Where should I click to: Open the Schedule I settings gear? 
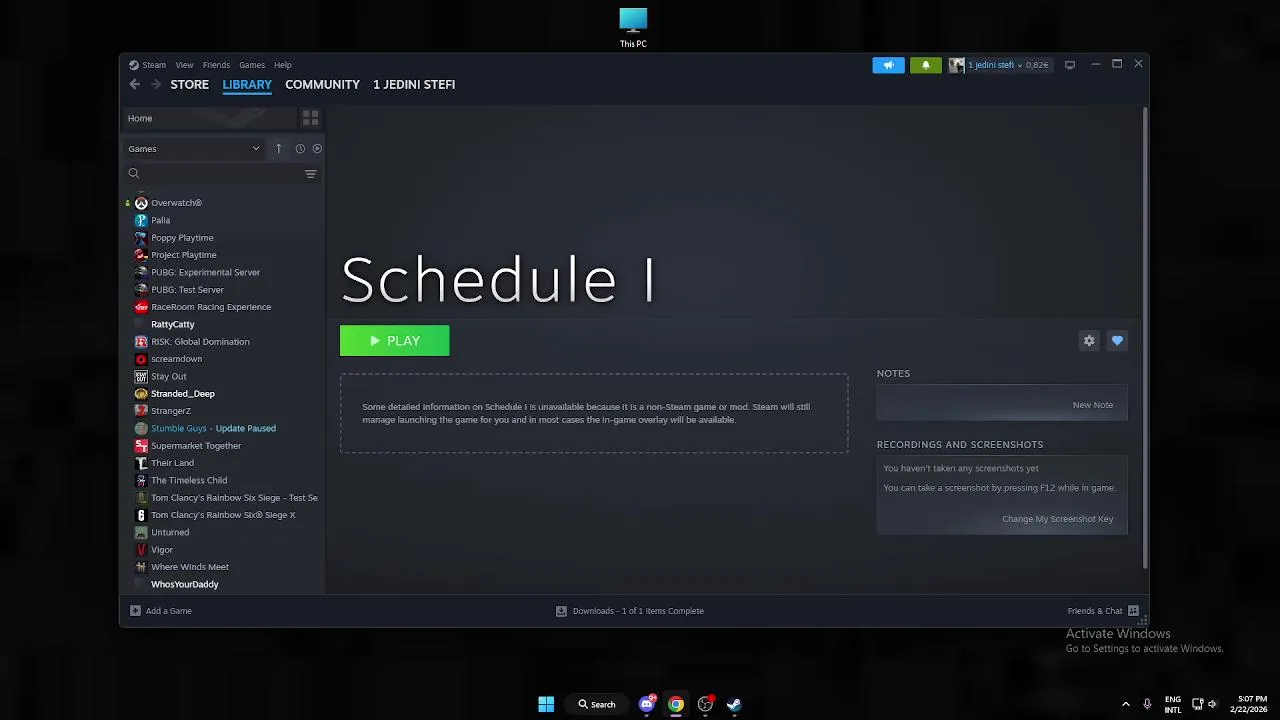tap(1089, 341)
